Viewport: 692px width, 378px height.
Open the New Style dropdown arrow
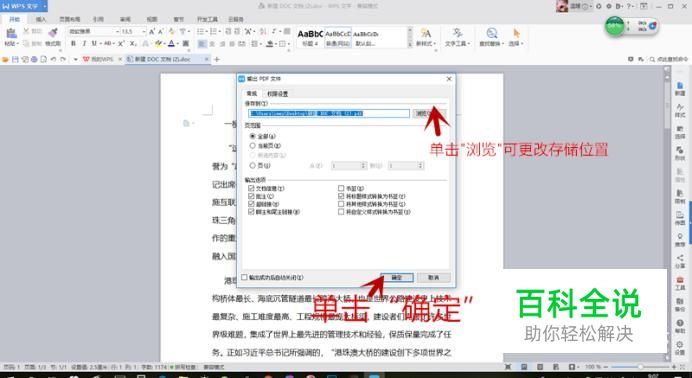(435, 44)
